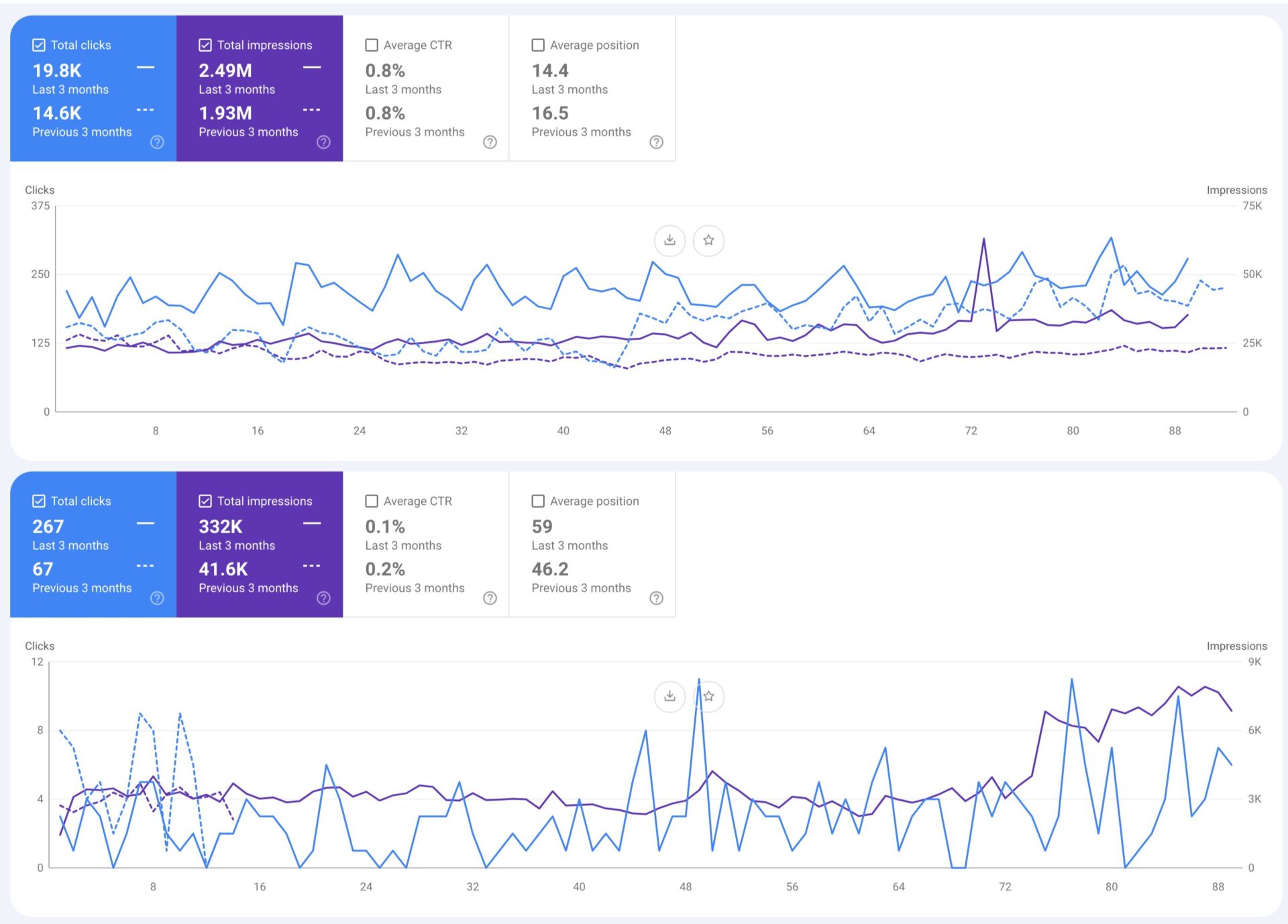The width and height of the screenshot is (1288, 924).
Task: Uncheck Total clicks in the top report
Action: point(38,45)
